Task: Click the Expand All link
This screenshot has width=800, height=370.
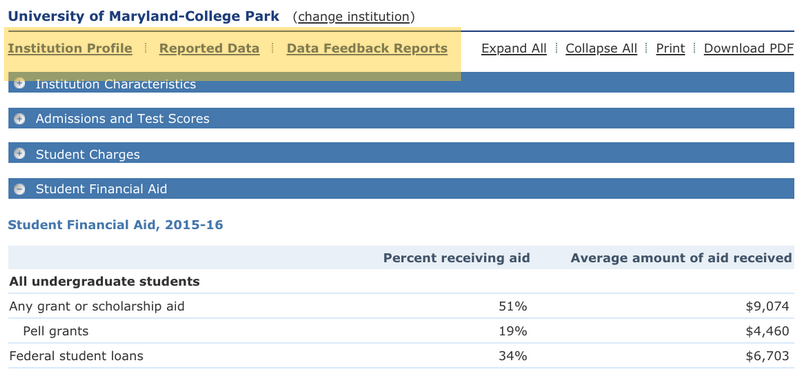Action: pyautogui.click(x=514, y=48)
